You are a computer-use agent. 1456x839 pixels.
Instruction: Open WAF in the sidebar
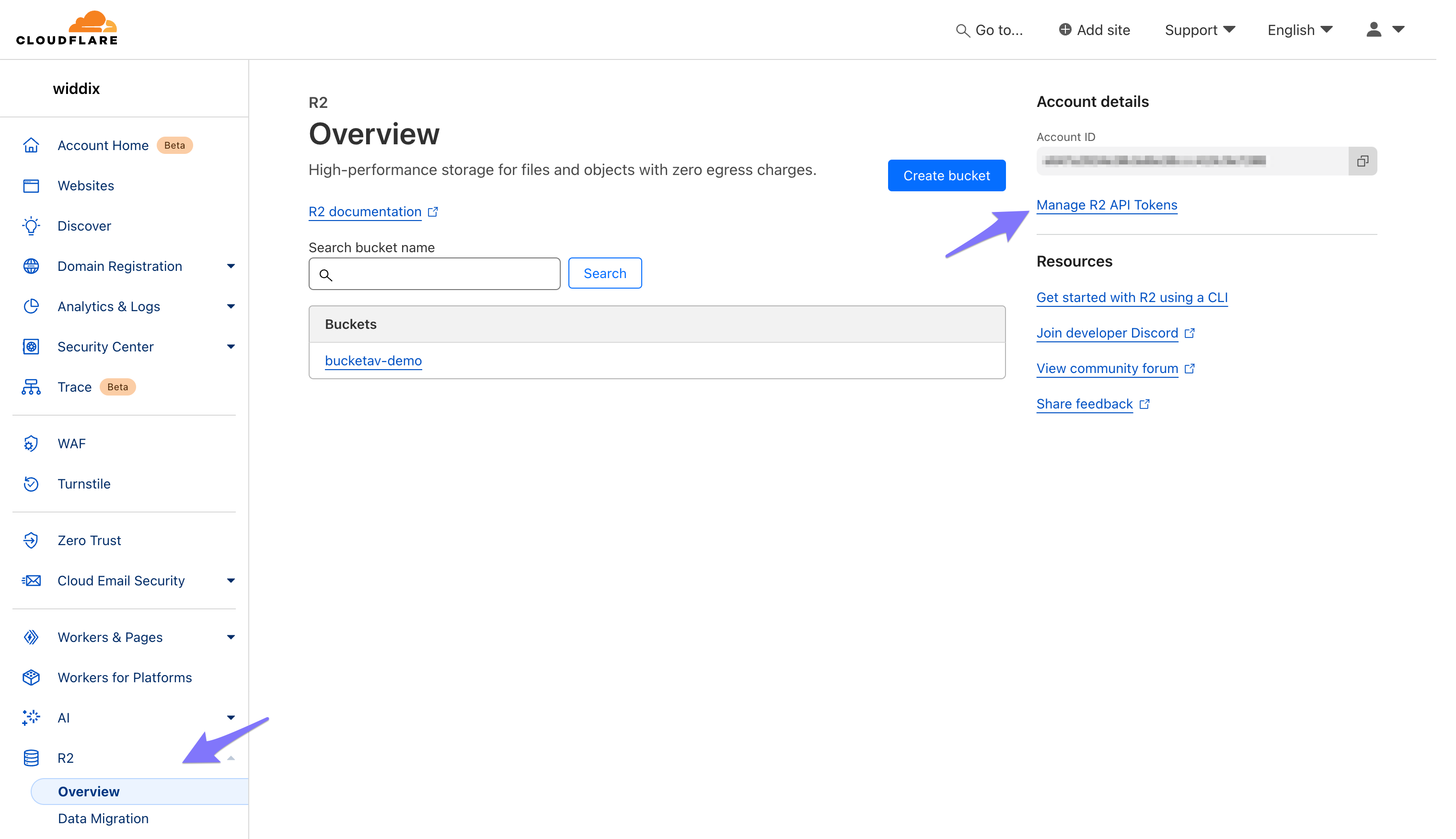click(71, 443)
